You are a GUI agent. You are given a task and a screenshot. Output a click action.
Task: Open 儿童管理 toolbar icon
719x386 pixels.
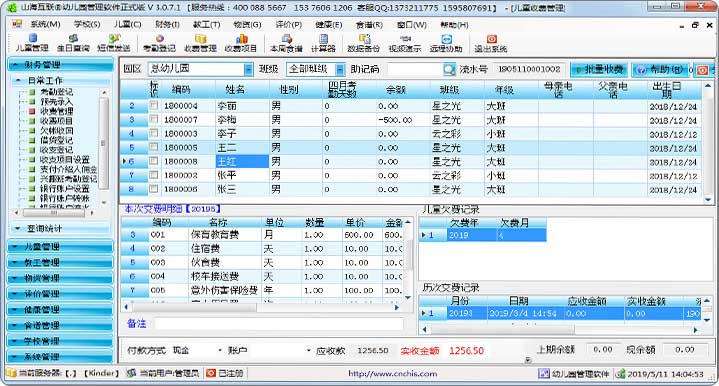(x=32, y=43)
